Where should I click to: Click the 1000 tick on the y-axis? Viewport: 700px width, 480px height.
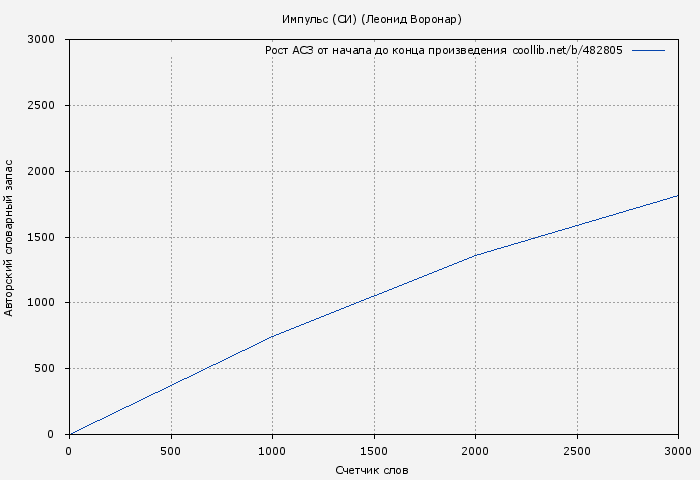pos(48,303)
